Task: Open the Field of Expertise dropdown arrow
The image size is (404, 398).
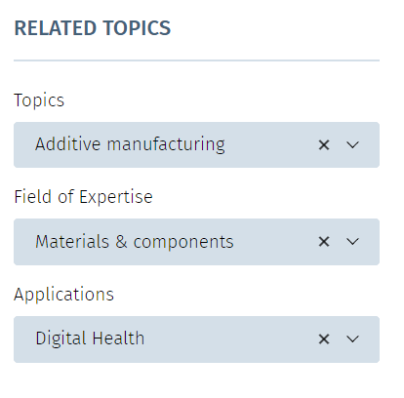Action: [352, 242]
